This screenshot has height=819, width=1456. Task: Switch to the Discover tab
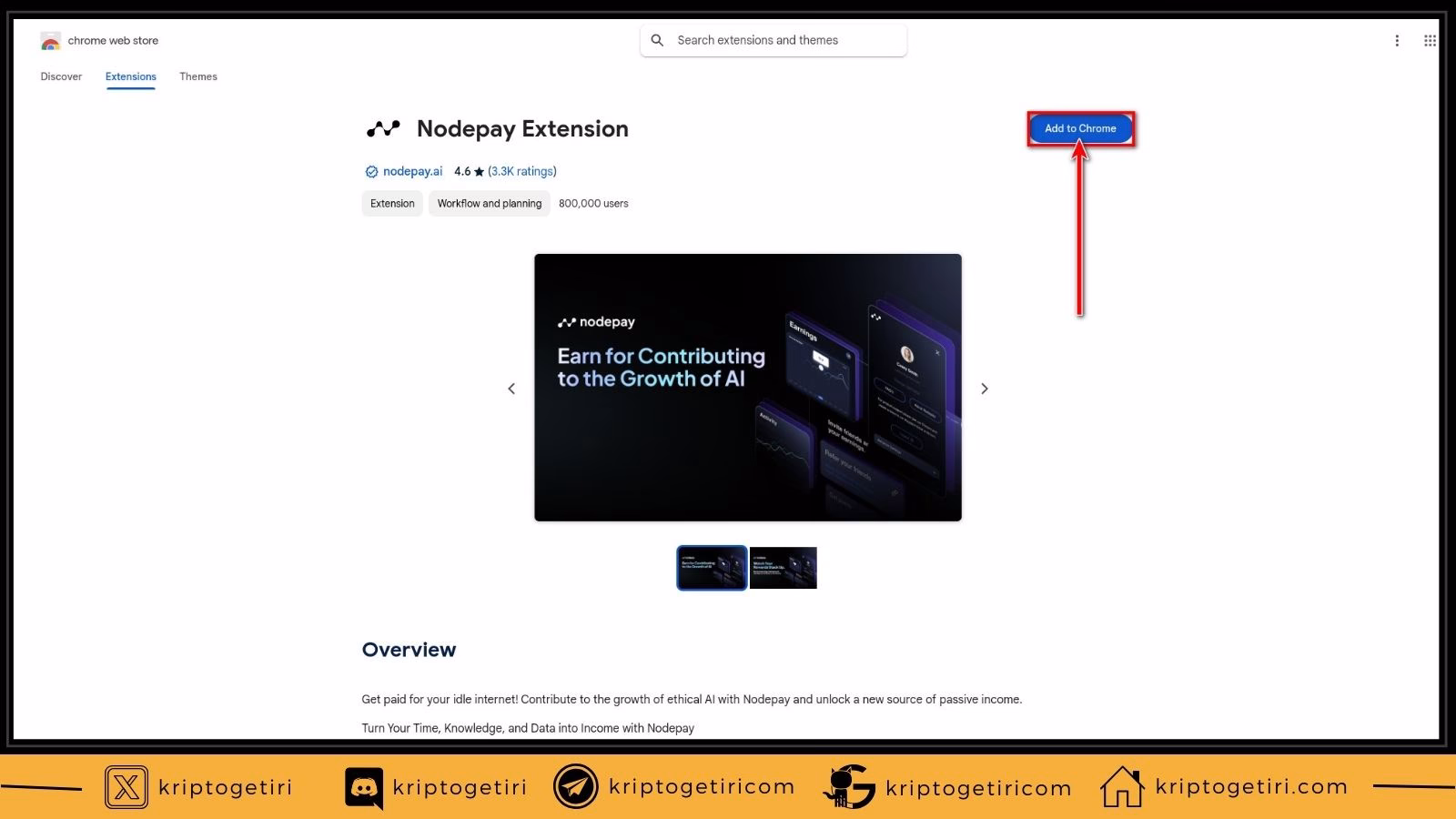[x=60, y=76]
